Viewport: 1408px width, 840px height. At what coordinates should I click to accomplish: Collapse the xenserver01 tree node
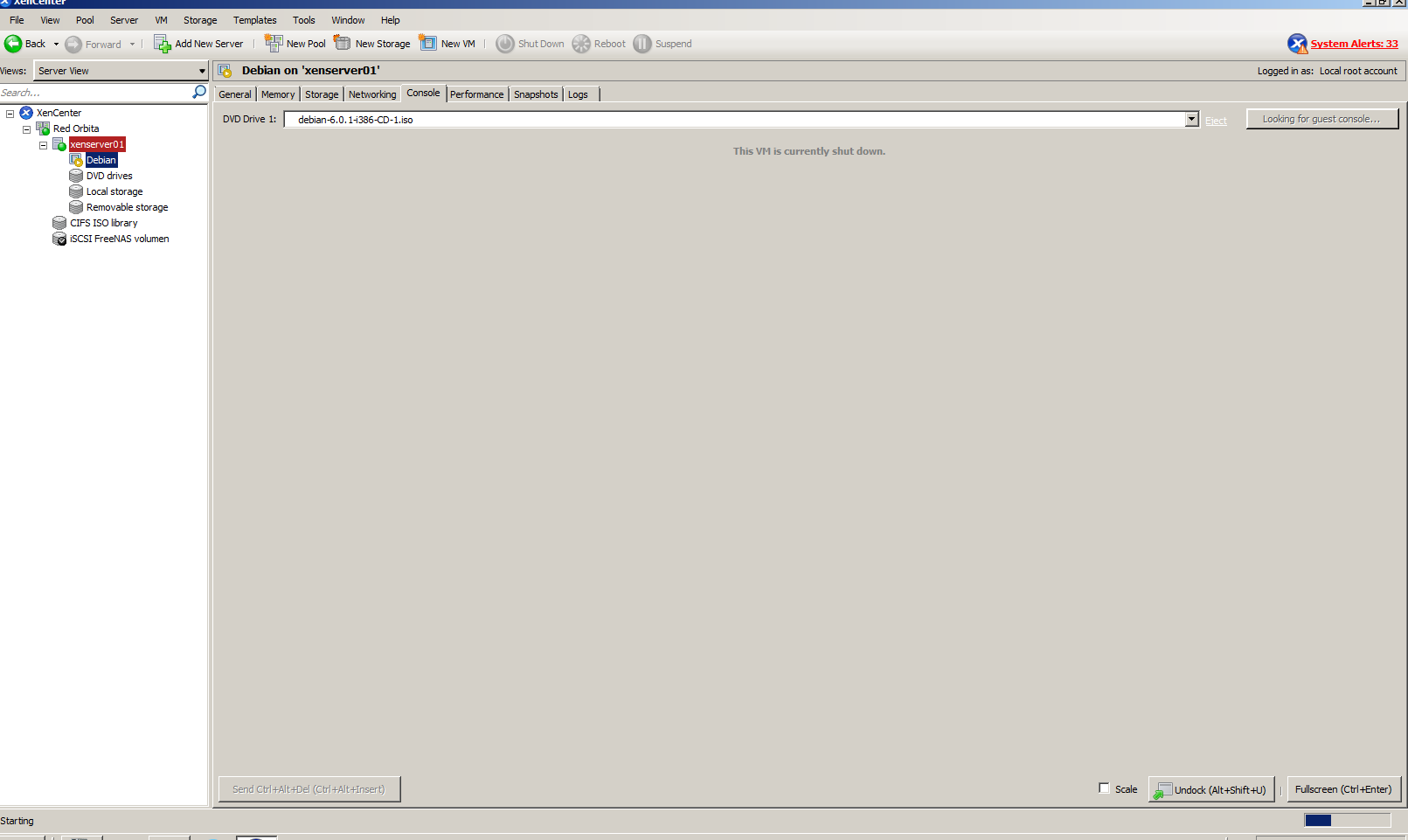[43, 145]
